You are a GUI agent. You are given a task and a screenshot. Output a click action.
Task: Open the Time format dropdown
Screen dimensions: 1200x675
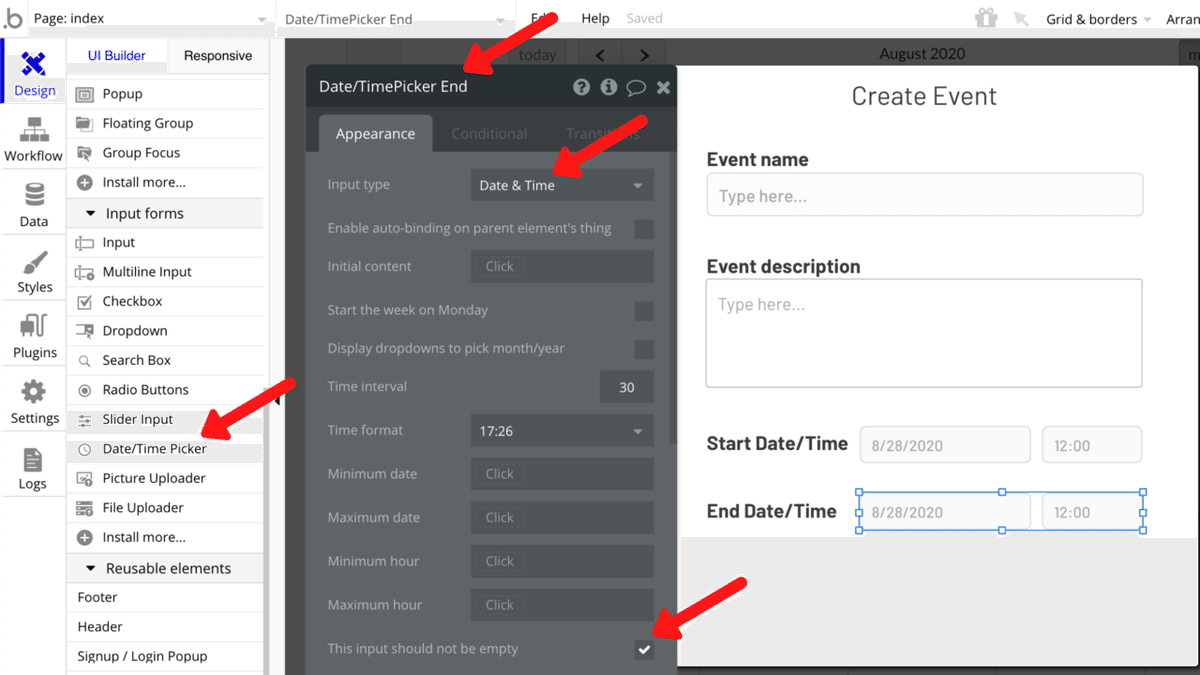click(x=562, y=431)
